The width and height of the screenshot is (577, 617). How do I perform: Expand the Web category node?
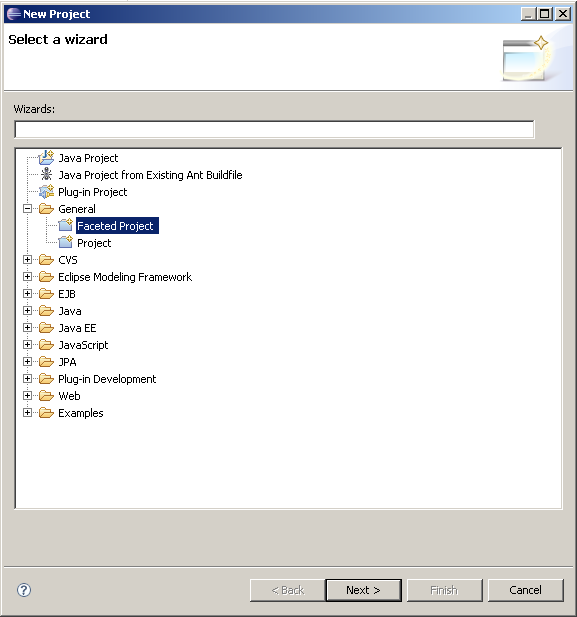tap(27, 395)
